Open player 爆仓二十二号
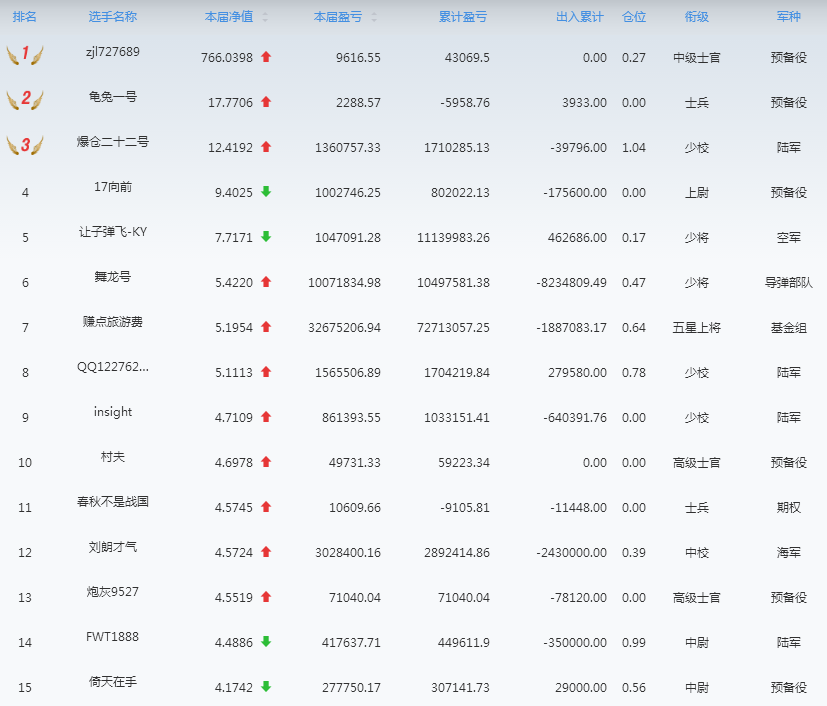This screenshot has height=706, width=827. pos(113,141)
